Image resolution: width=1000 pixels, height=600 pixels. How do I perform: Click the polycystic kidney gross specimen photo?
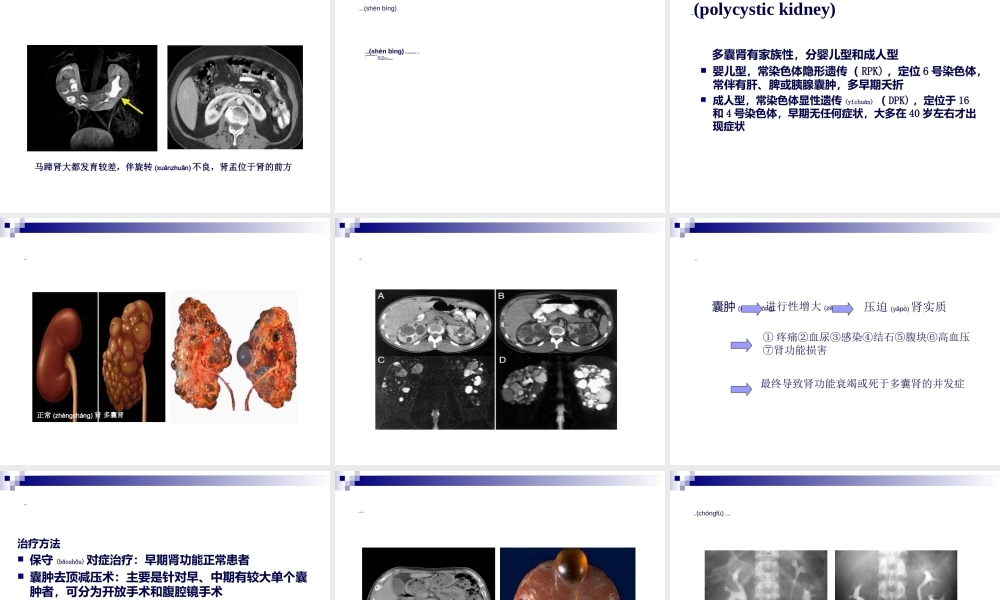(x=232, y=352)
